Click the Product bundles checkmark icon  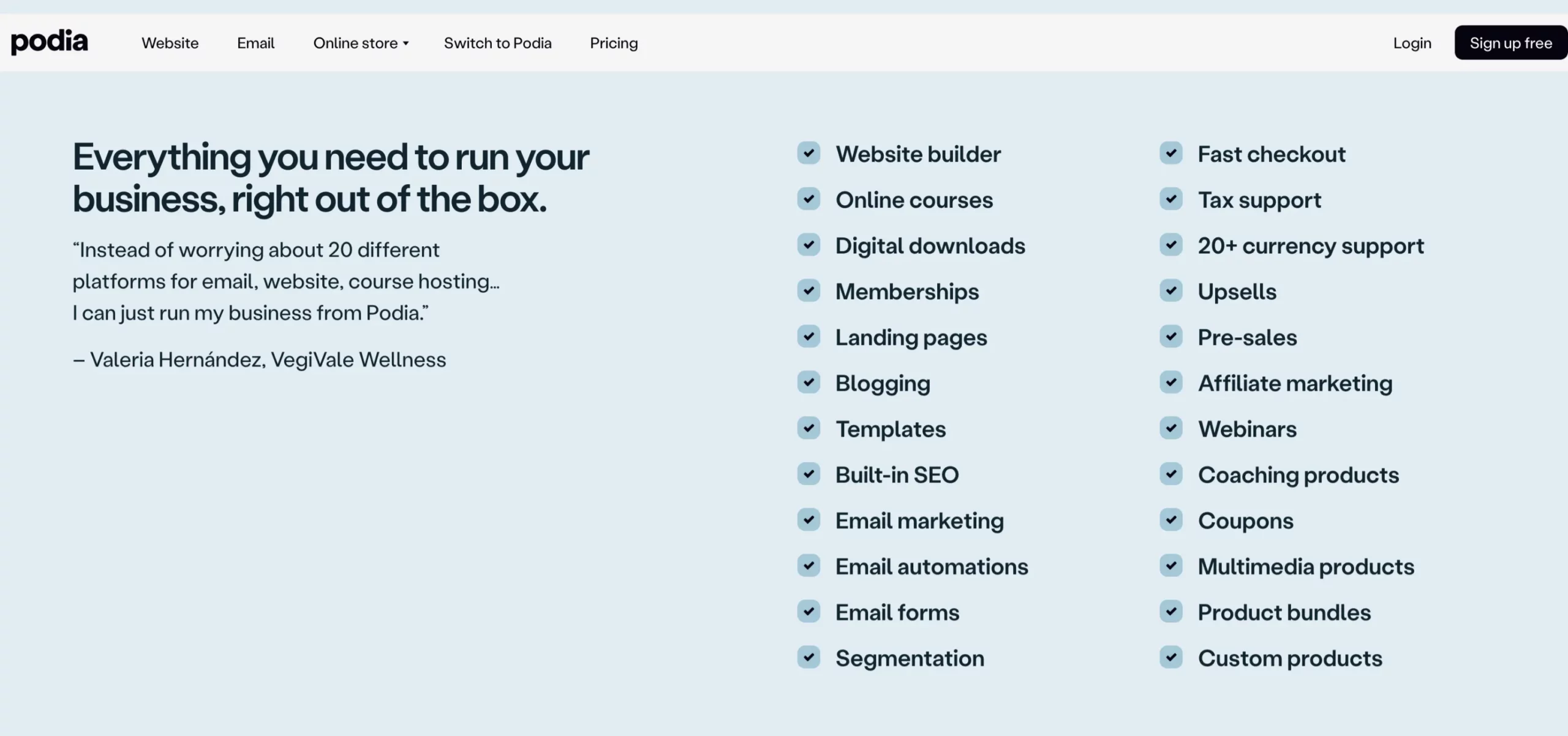click(1171, 611)
